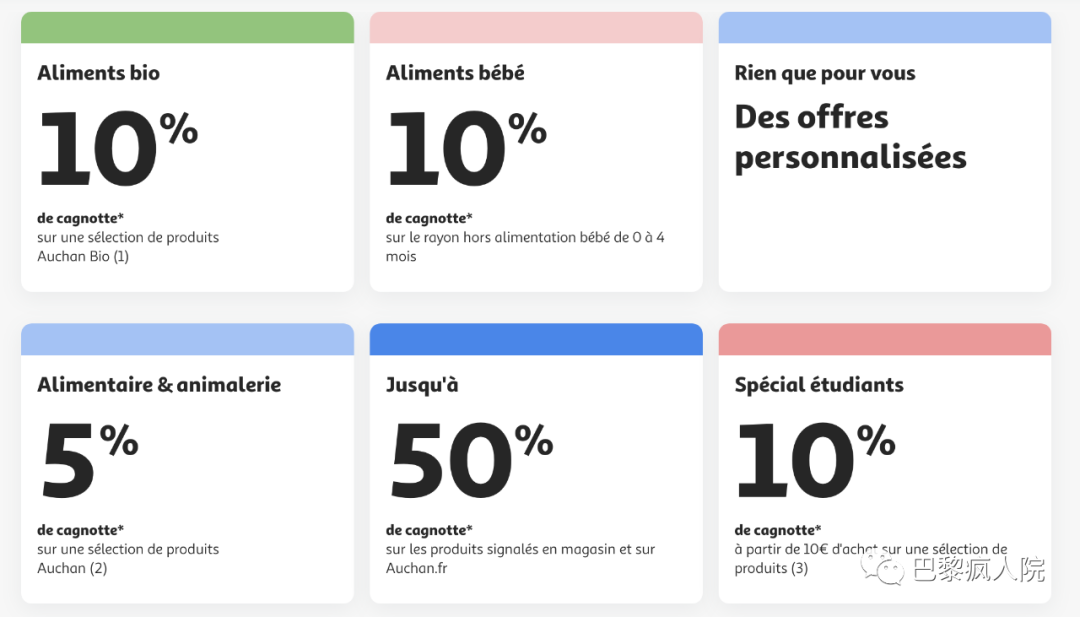Click the red bar above Spécial étudiants
Viewport: 1080px width, 617px height.
(884, 340)
